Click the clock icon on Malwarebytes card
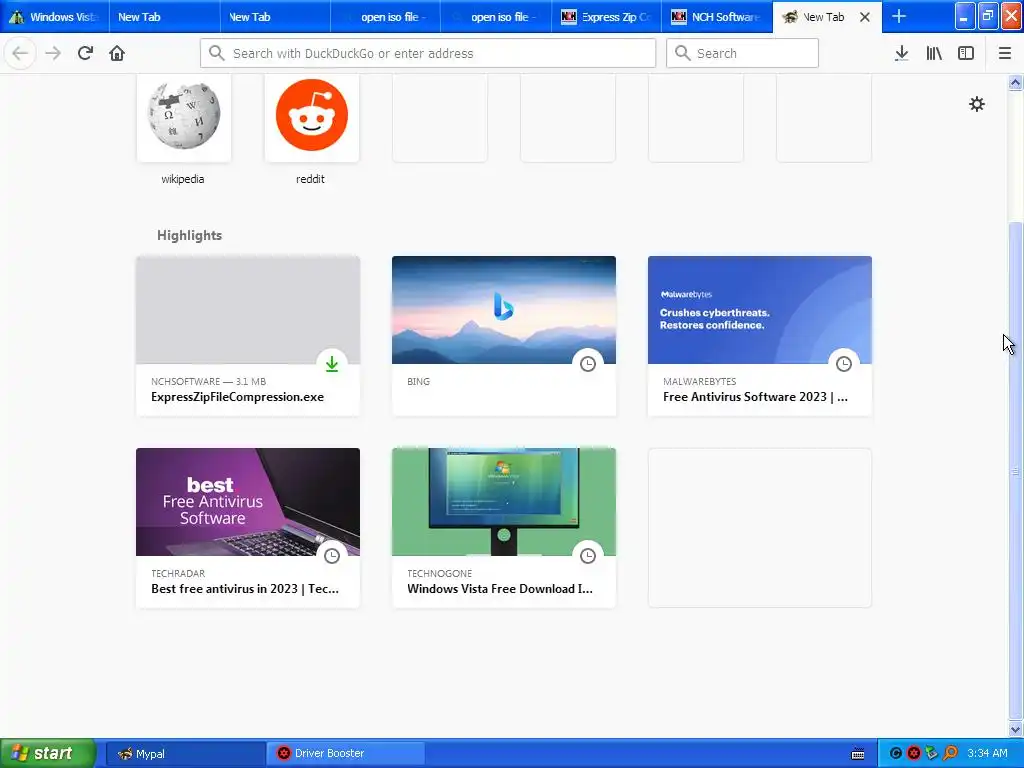 pyautogui.click(x=844, y=364)
